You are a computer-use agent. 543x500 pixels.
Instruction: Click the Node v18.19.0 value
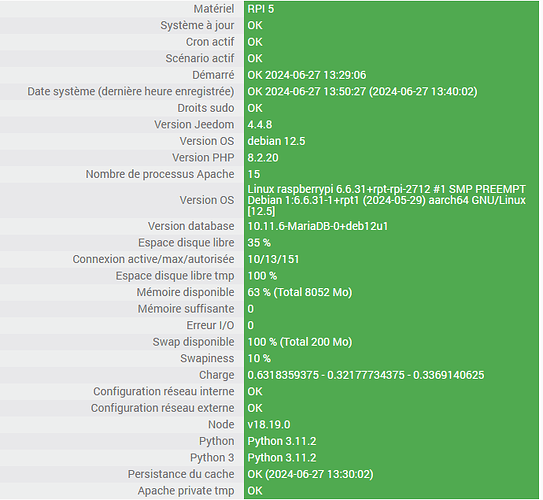pyautogui.click(x=269, y=425)
